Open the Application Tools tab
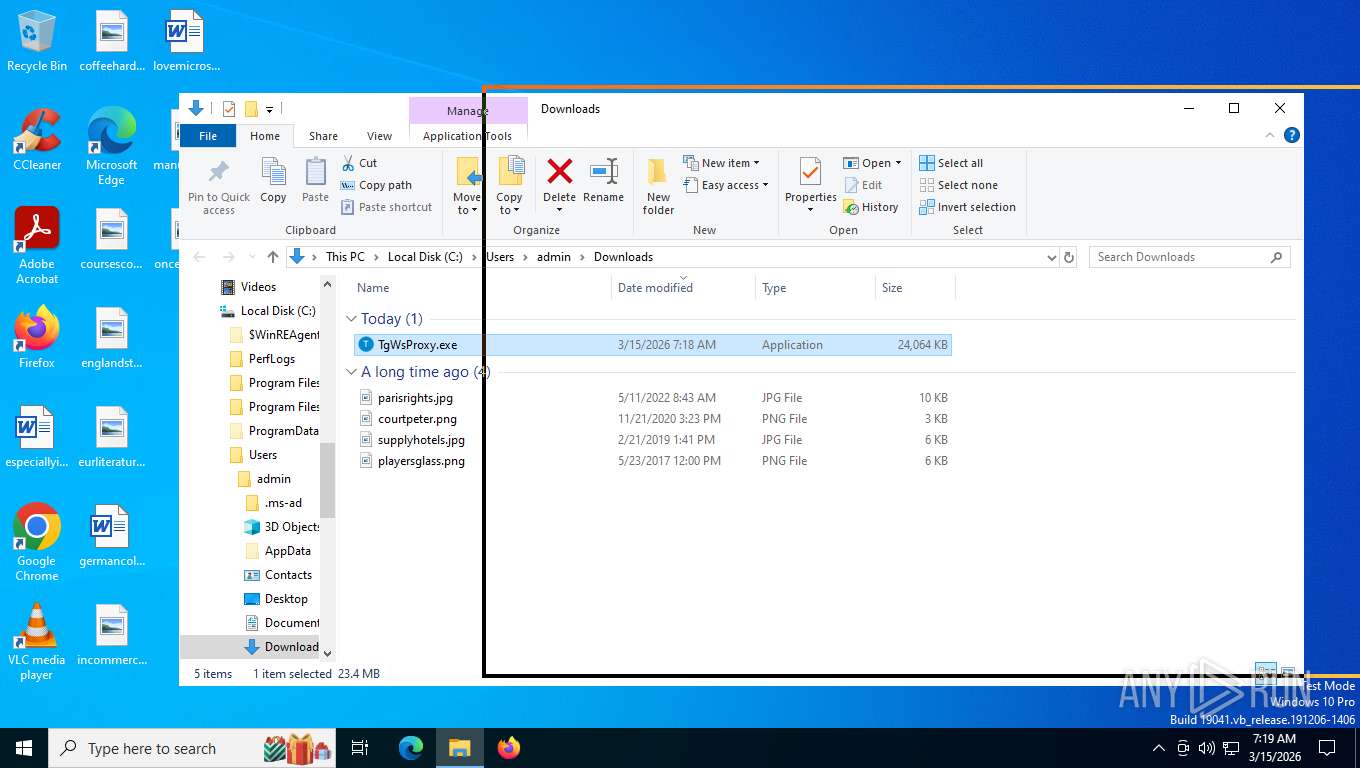This screenshot has width=1360, height=768. [467, 136]
